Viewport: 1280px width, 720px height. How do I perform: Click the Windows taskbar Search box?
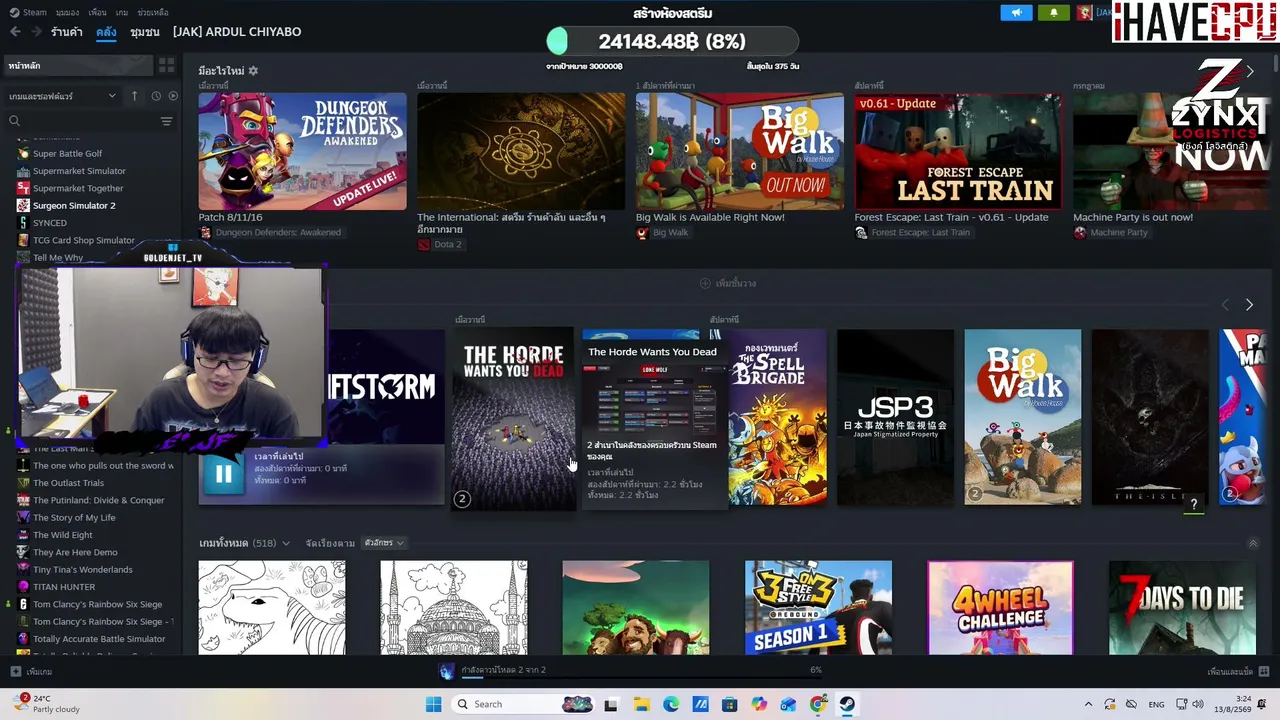[522, 704]
